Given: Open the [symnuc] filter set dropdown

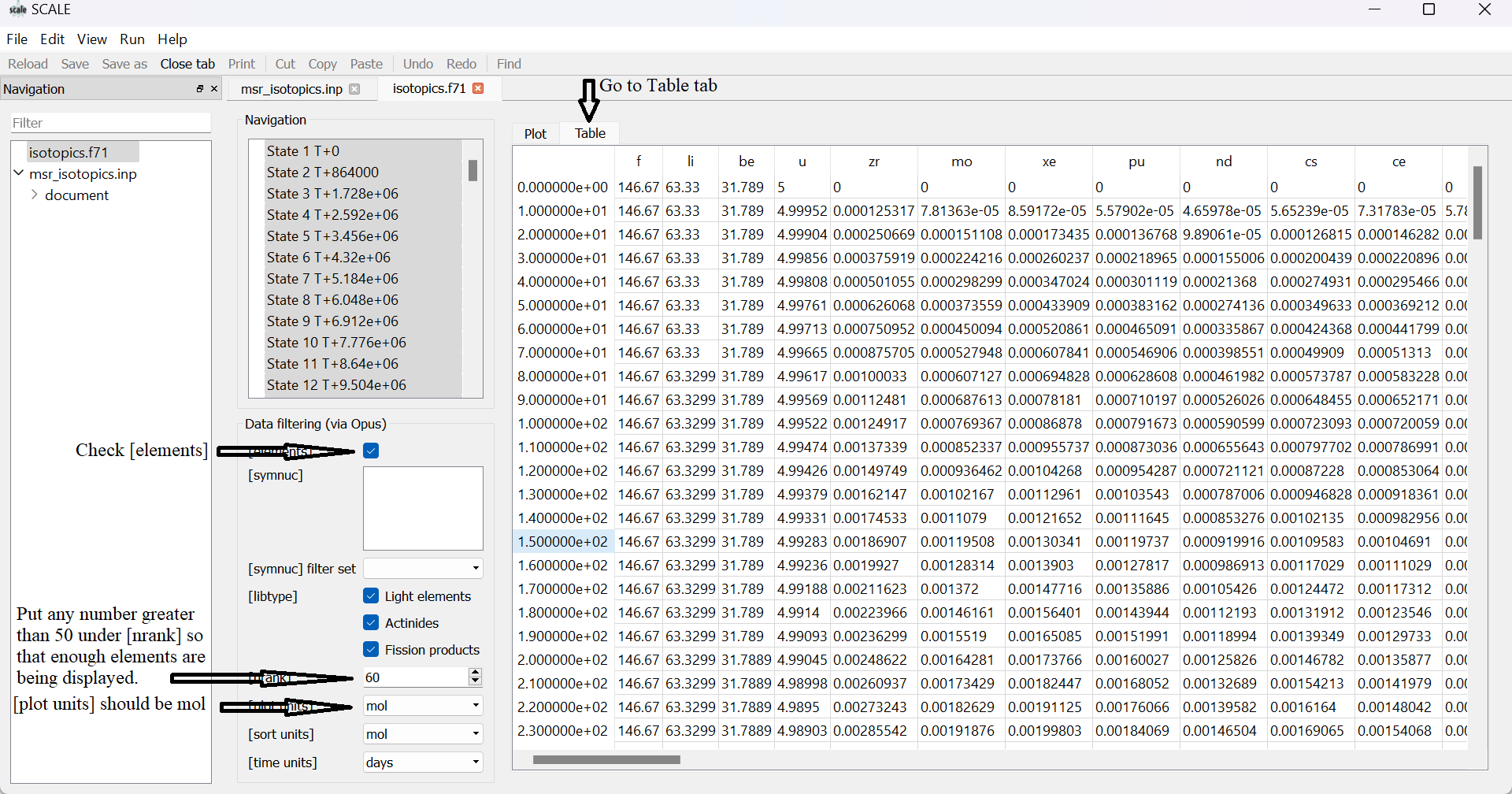Looking at the screenshot, I should [423, 569].
